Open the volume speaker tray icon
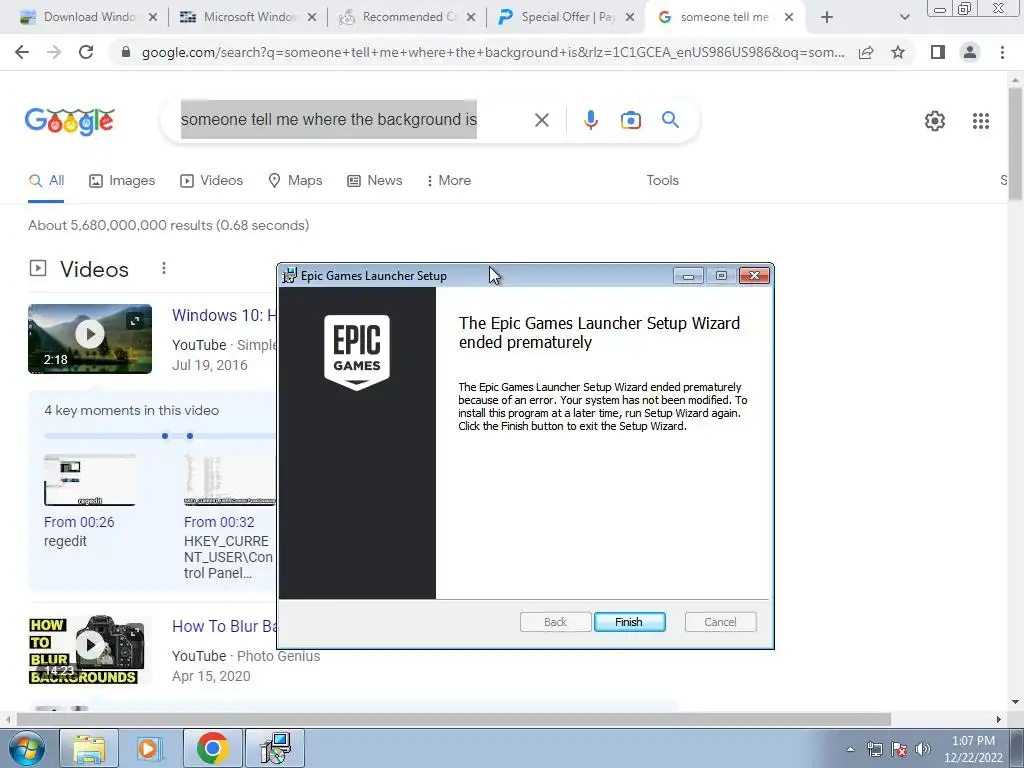The image size is (1024, 768). 923,749
